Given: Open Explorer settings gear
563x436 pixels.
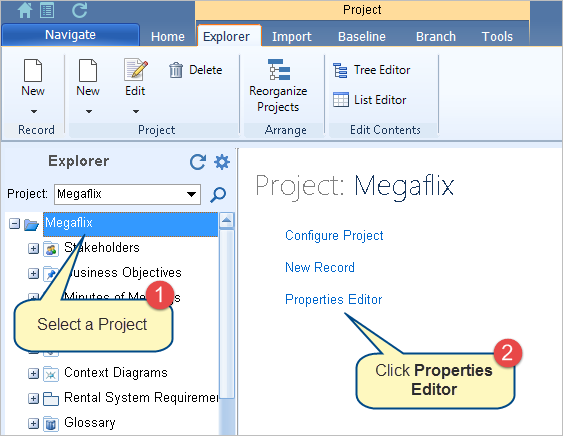Looking at the screenshot, I should (222, 162).
